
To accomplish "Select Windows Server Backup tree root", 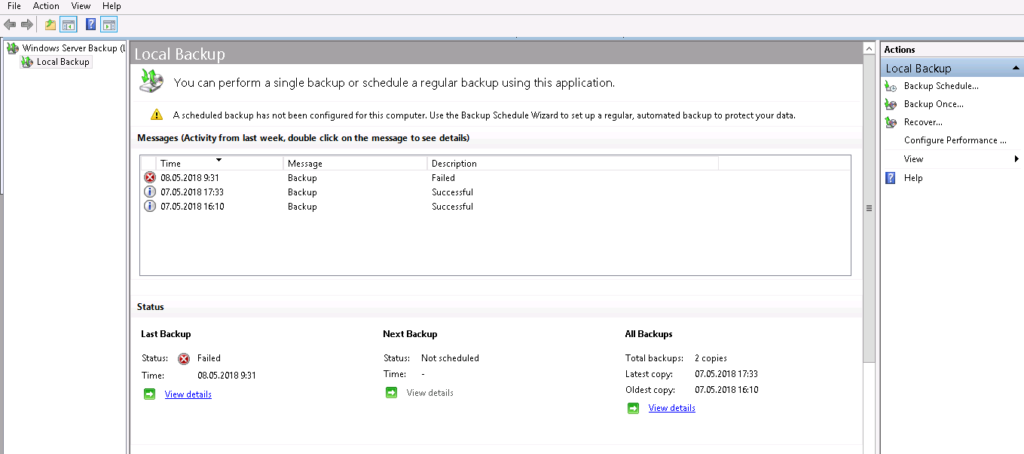I will [x=72, y=48].
